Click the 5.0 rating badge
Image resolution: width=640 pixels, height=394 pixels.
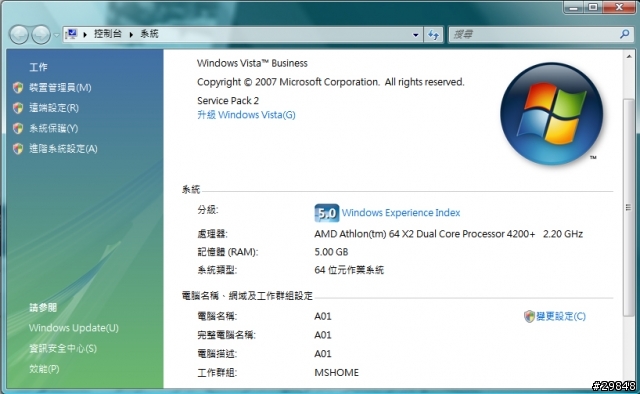pos(327,213)
